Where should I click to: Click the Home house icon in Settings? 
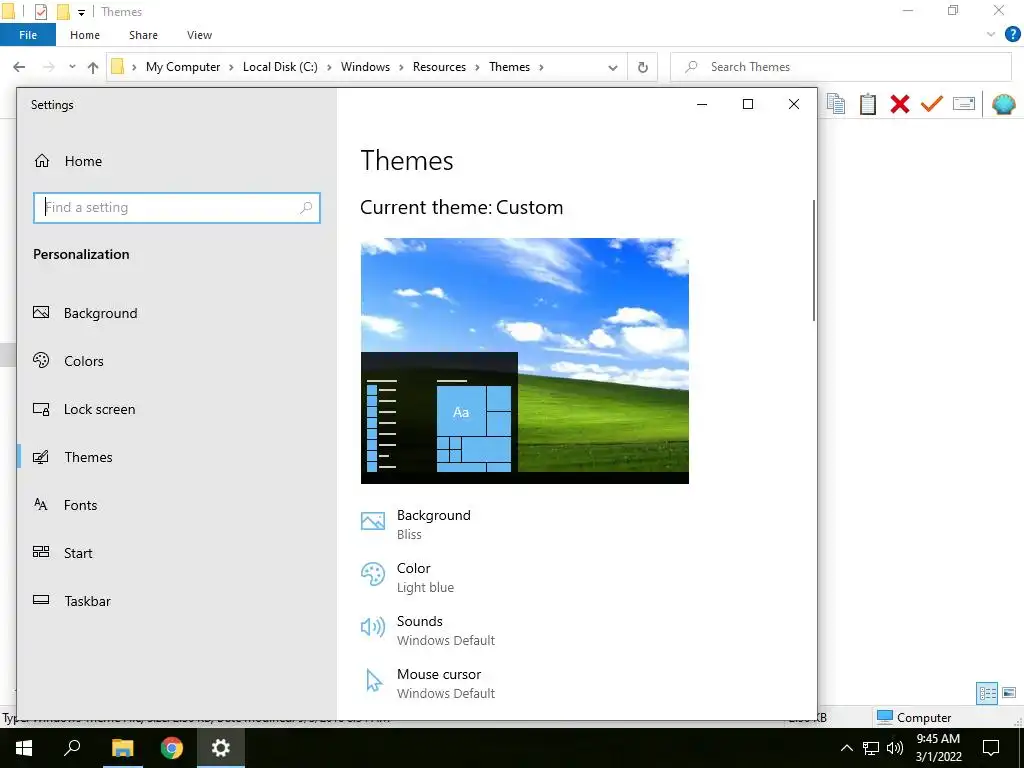[42, 161]
